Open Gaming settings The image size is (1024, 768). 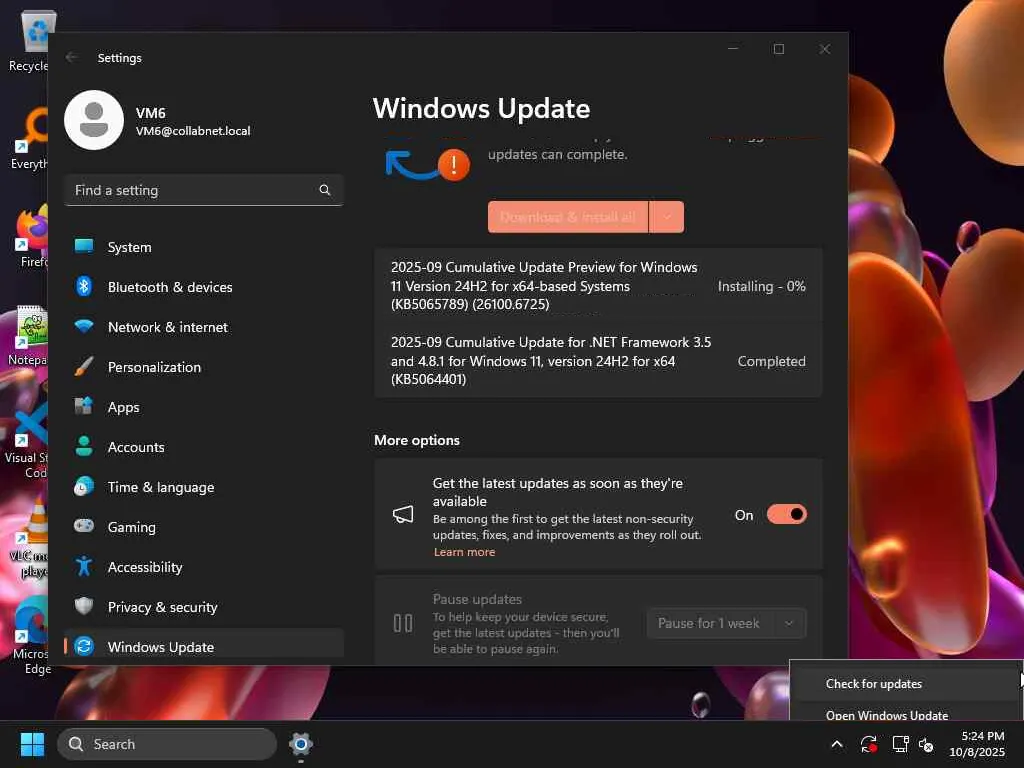(204, 527)
